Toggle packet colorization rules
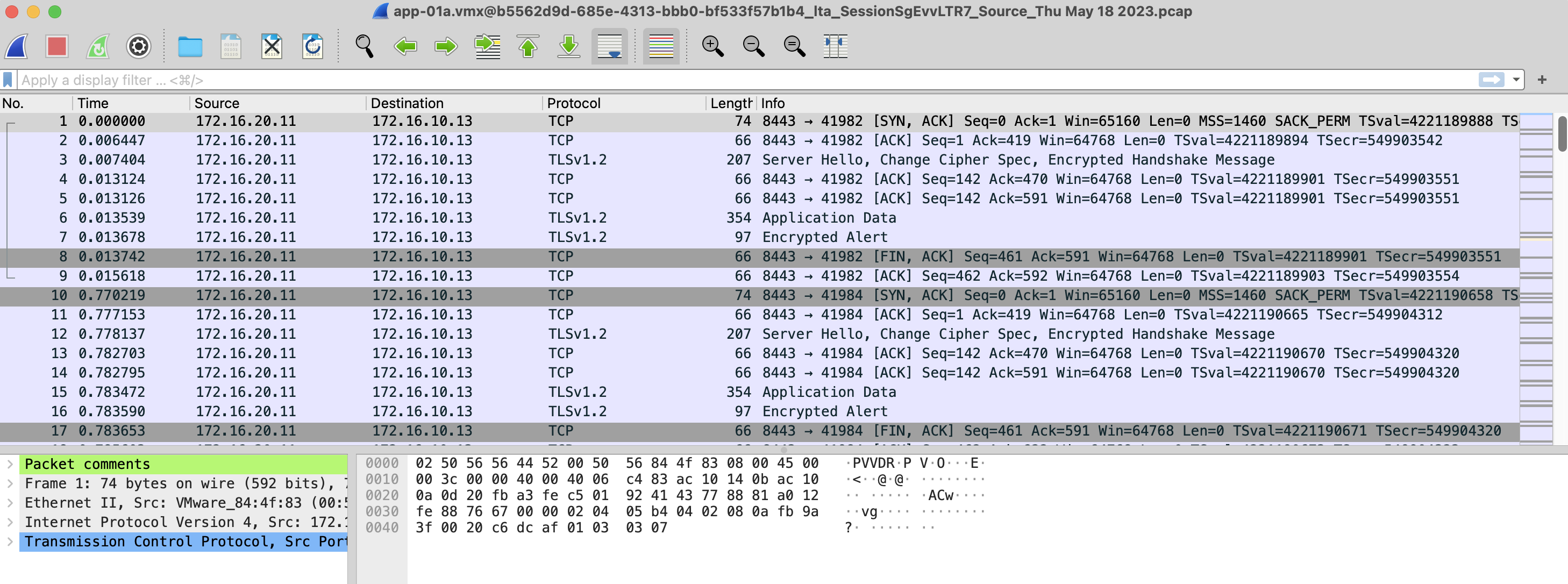Image resolution: width=1568 pixels, height=584 pixels. pyautogui.click(x=661, y=46)
